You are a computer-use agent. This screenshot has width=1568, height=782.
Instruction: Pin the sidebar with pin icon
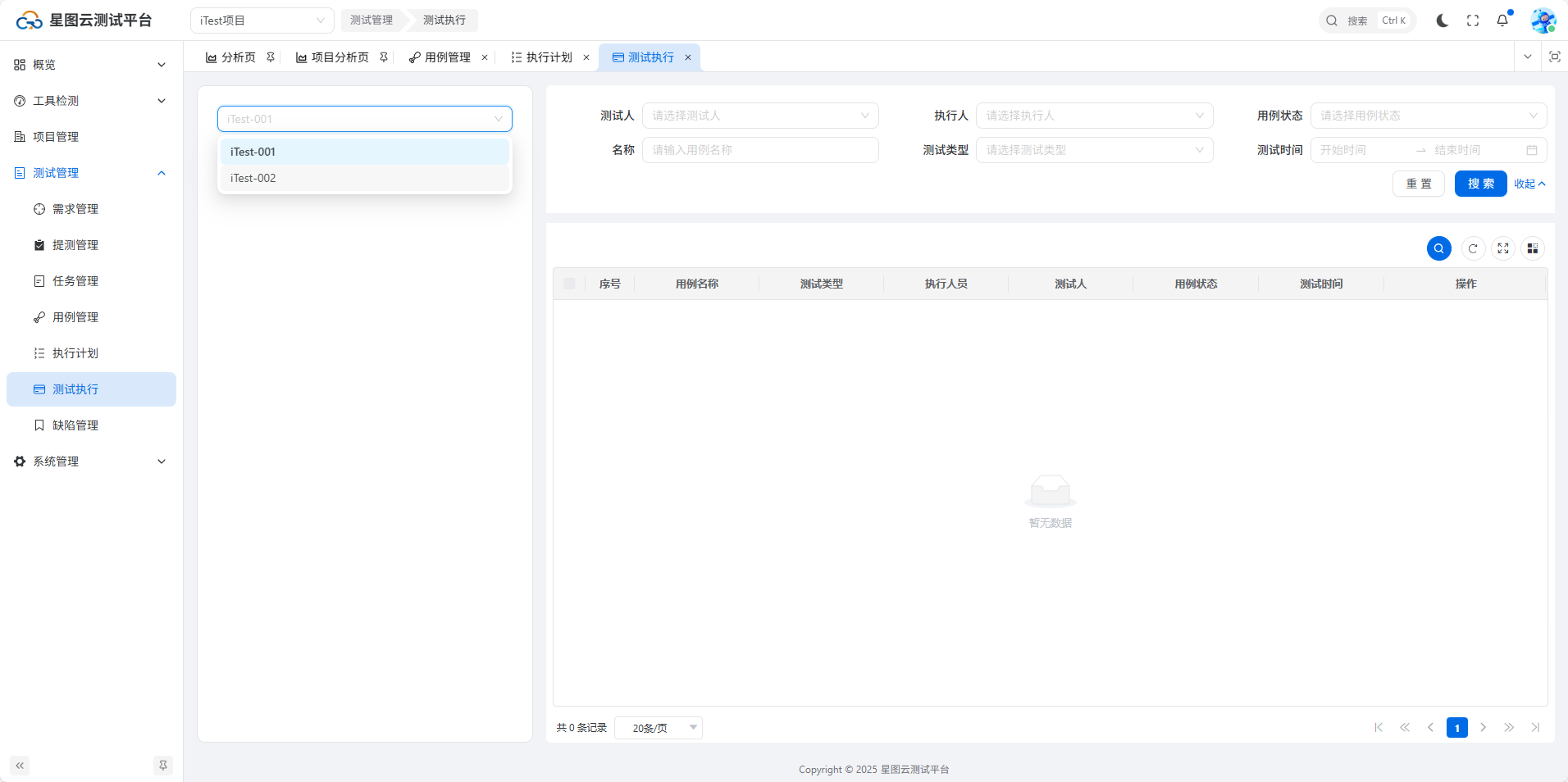(163, 766)
